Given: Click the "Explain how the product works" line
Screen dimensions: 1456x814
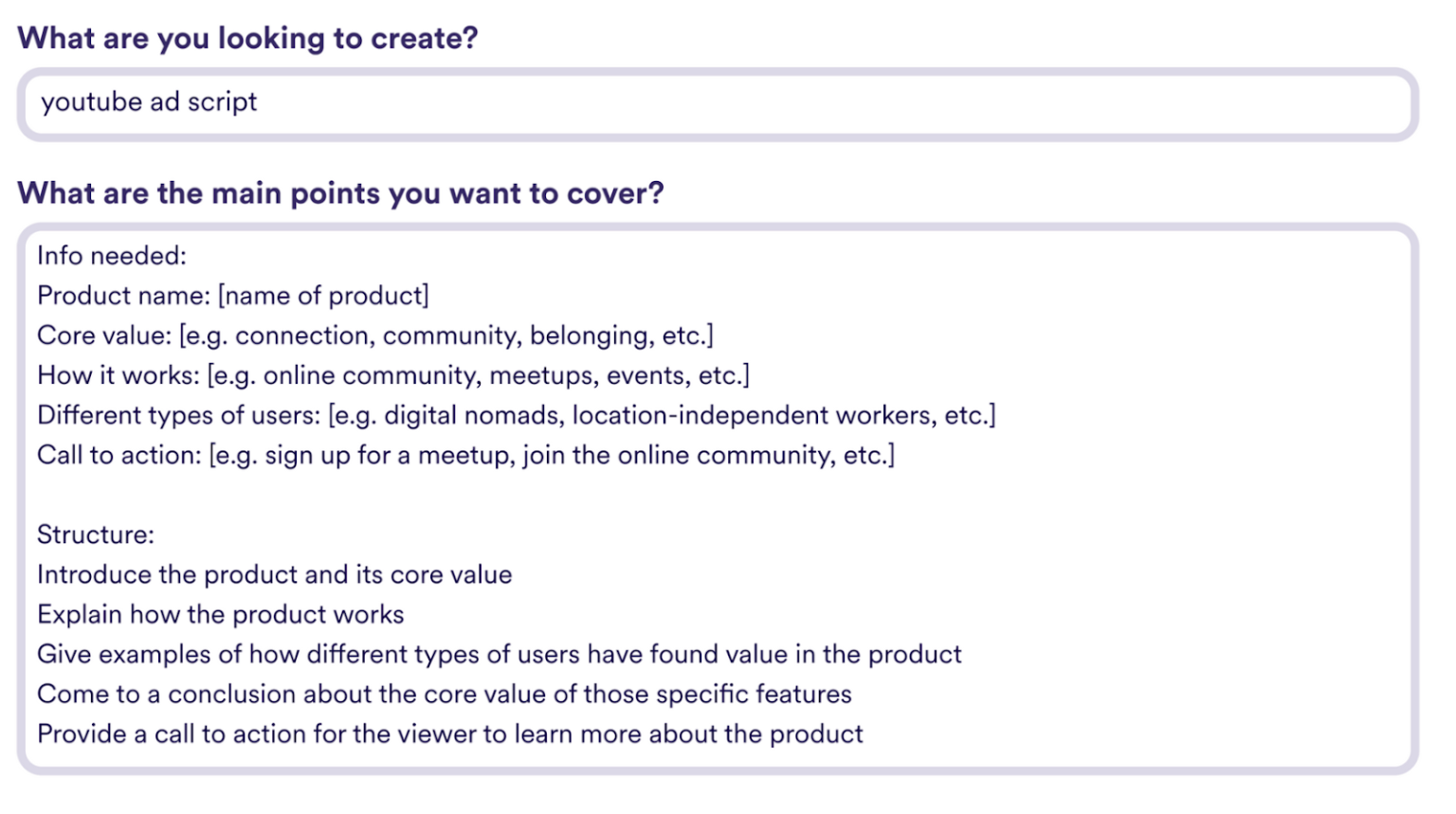Looking at the screenshot, I should click(221, 614).
